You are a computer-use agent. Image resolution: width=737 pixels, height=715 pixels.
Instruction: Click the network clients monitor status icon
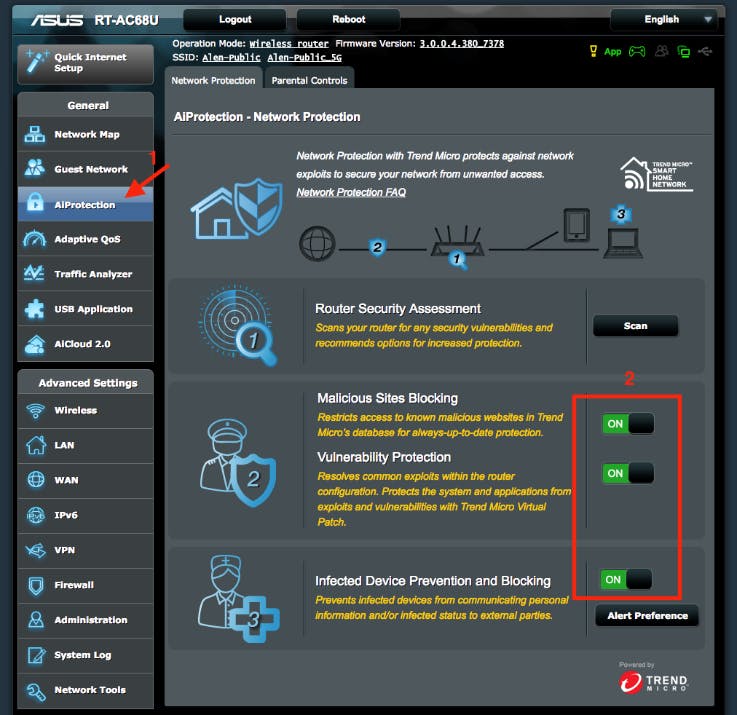(683, 52)
